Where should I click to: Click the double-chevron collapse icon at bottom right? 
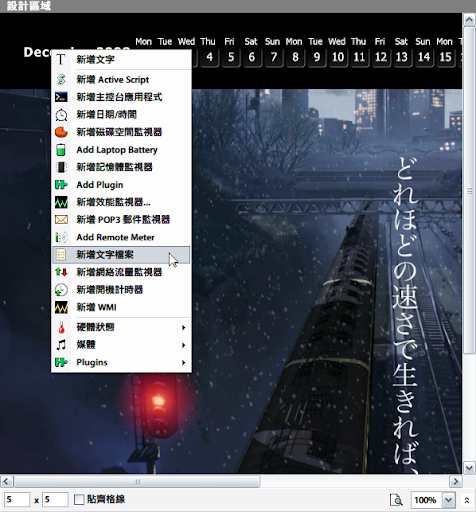point(467,500)
